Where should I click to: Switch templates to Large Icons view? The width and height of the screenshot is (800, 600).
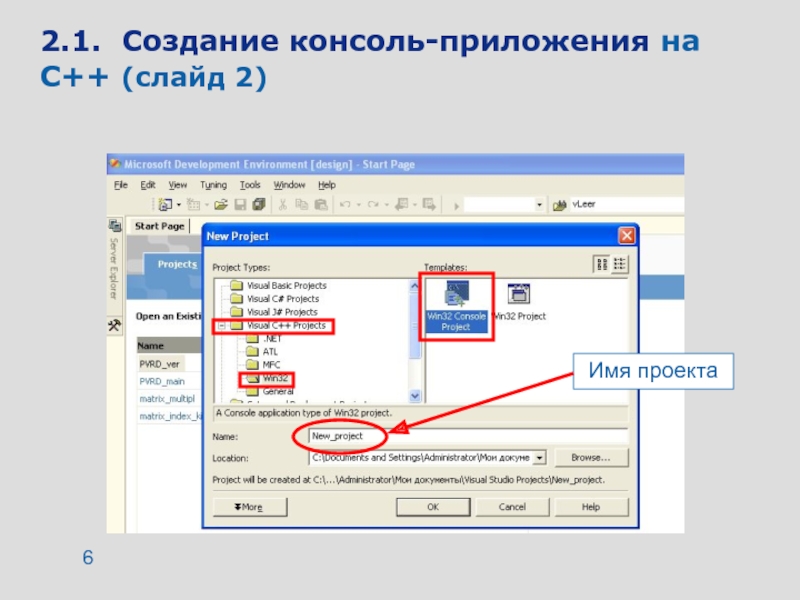point(602,264)
